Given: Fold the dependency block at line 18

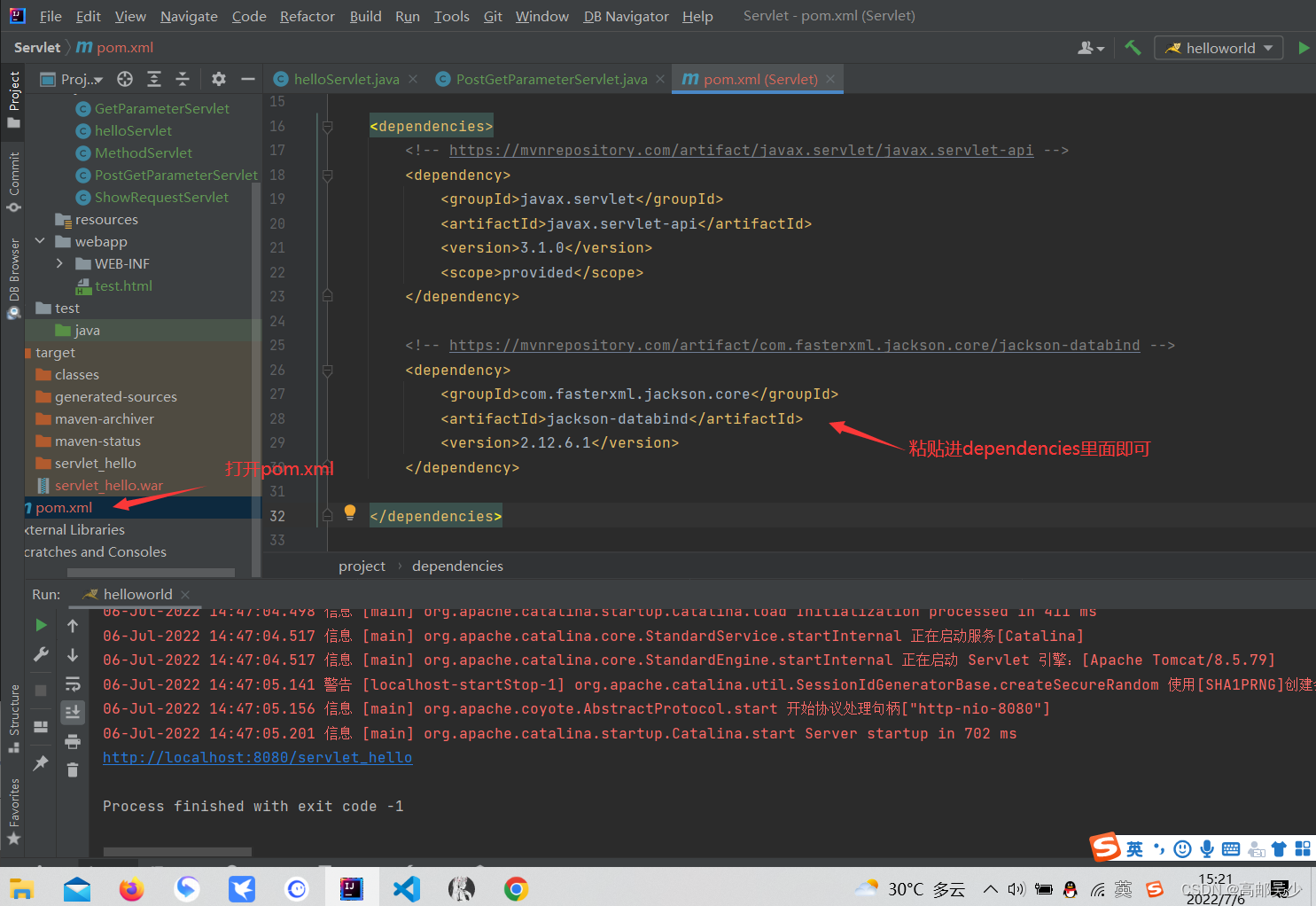Looking at the screenshot, I should 327,176.
